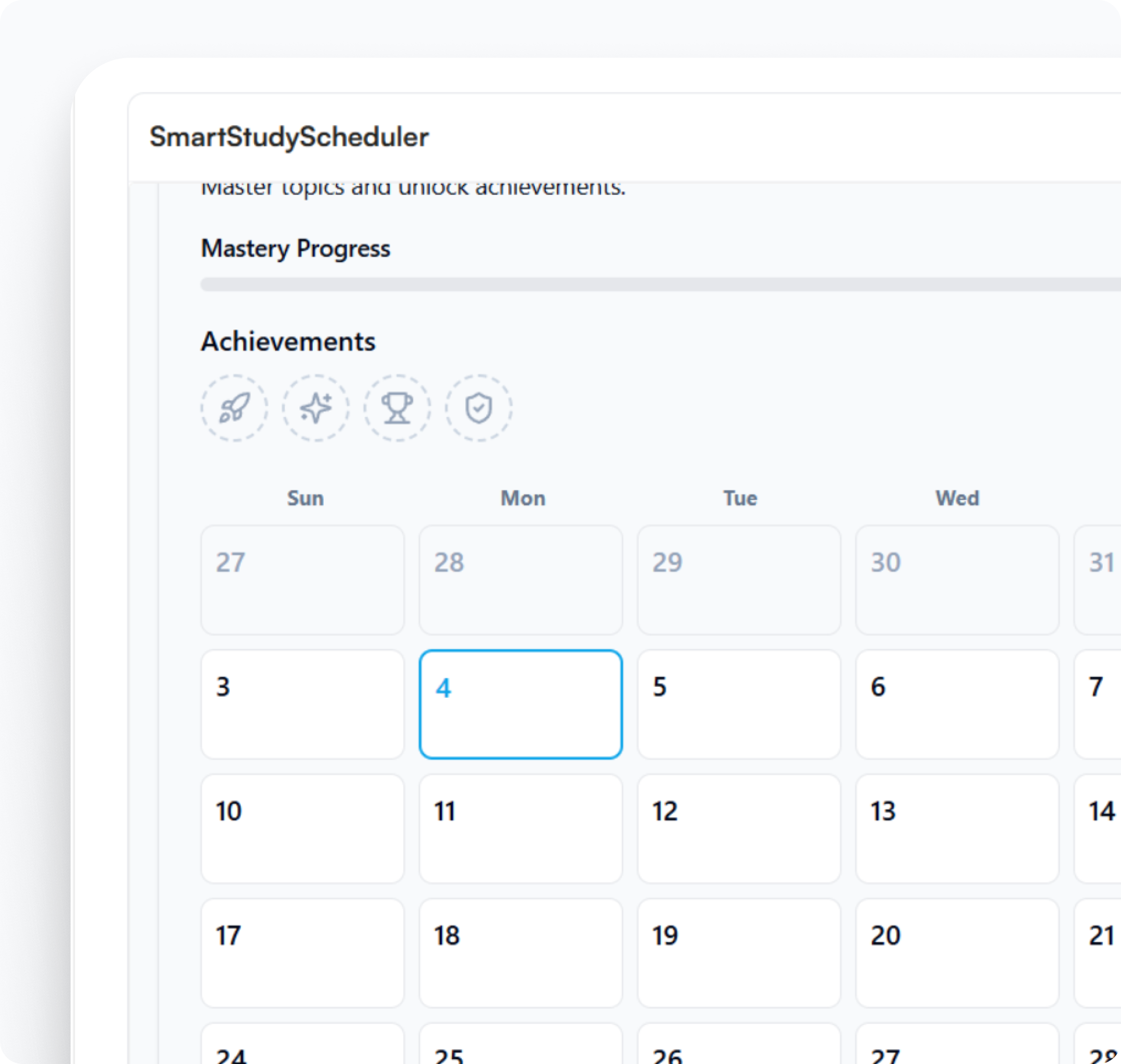Open the trophy achievement badge
This screenshot has width=1121, height=1064.
click(x=397, y=408)
